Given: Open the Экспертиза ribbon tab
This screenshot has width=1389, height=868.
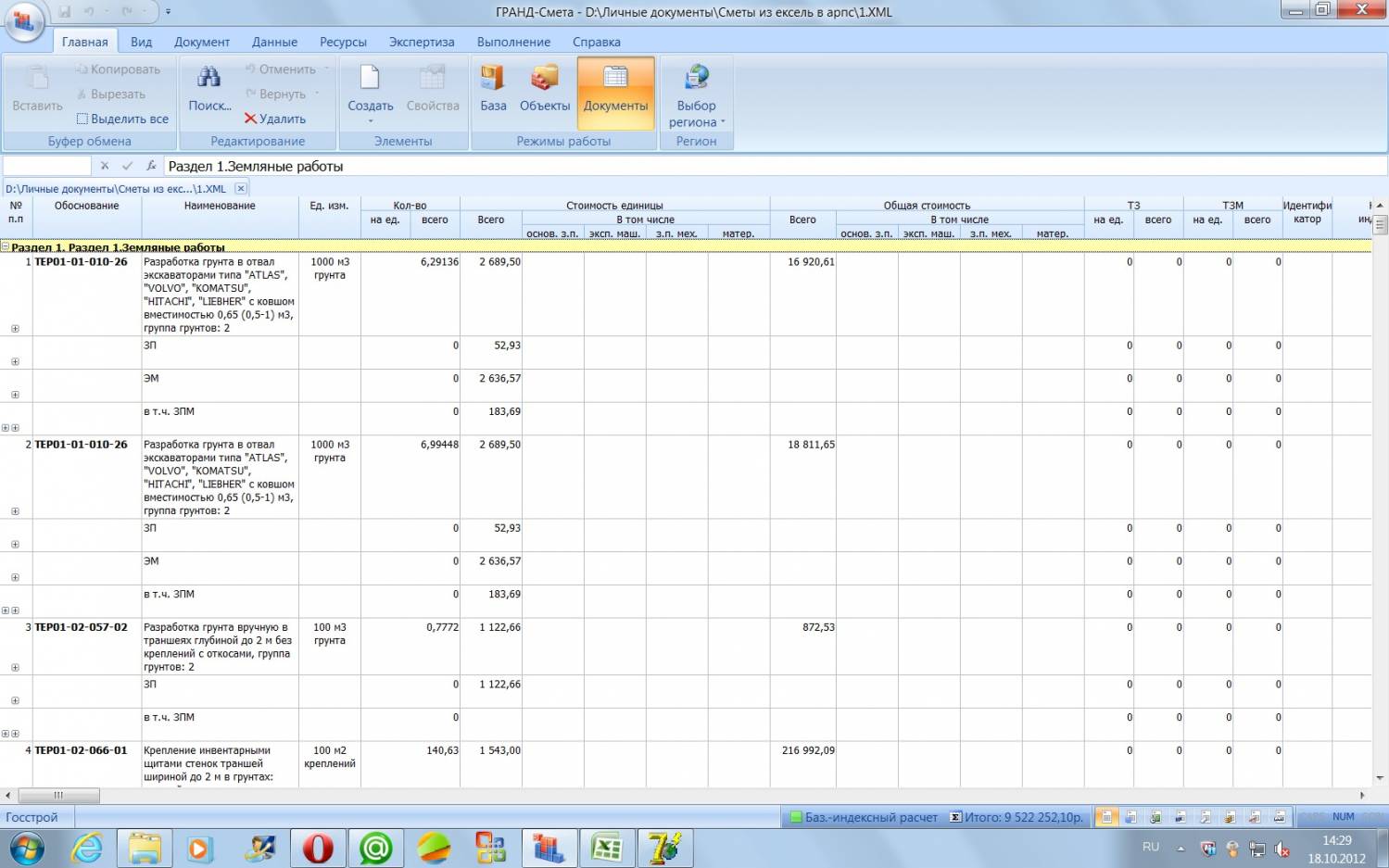Looking at the screenshot, I should point(422,42).
